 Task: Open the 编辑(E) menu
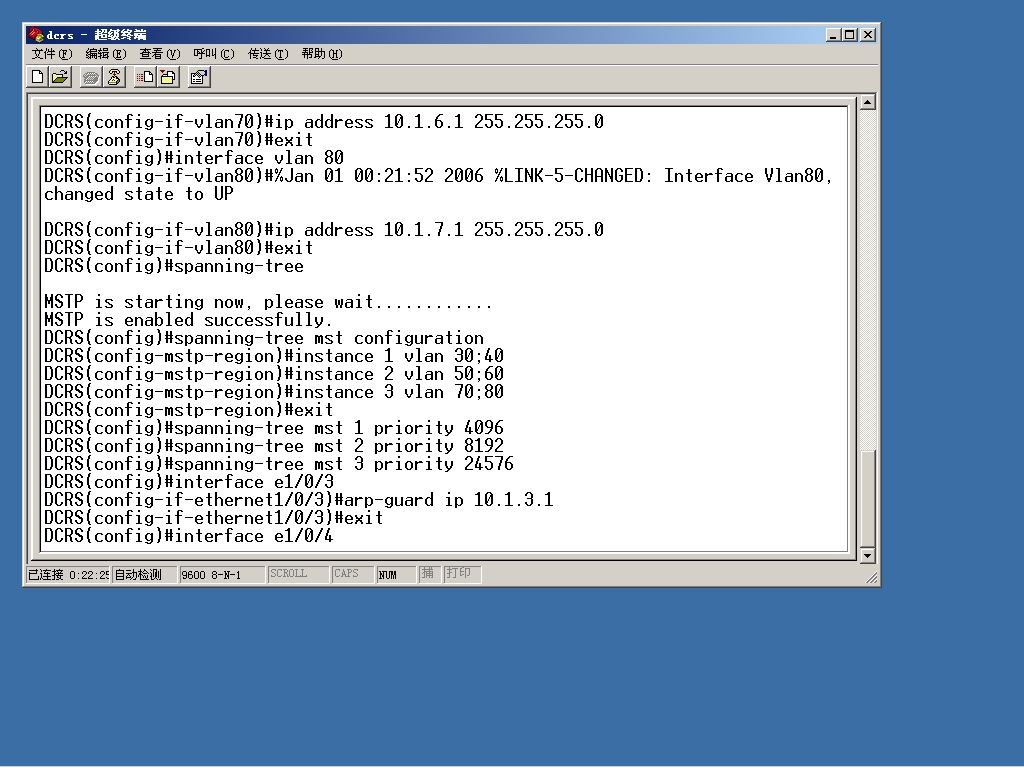(106, 54)
